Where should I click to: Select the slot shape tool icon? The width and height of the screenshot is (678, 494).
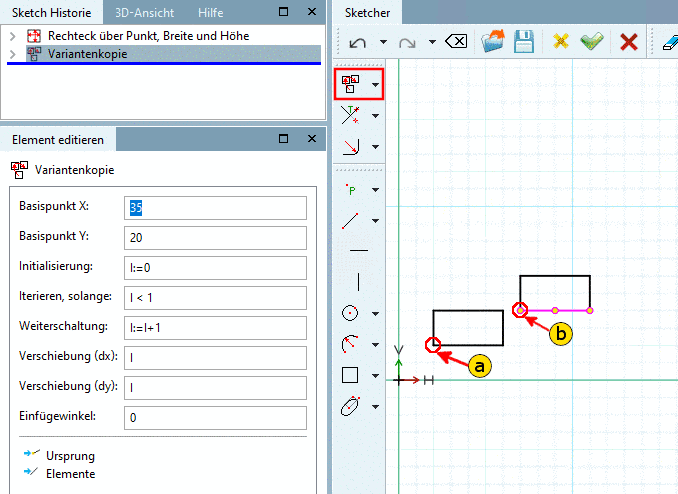pos(350,406)
